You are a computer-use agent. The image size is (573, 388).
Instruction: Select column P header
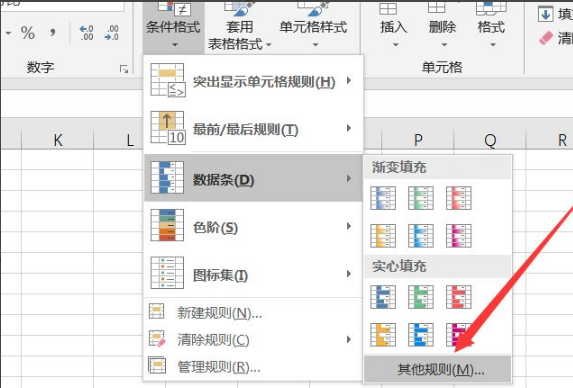pyautogui.click(x=418, y=139)
